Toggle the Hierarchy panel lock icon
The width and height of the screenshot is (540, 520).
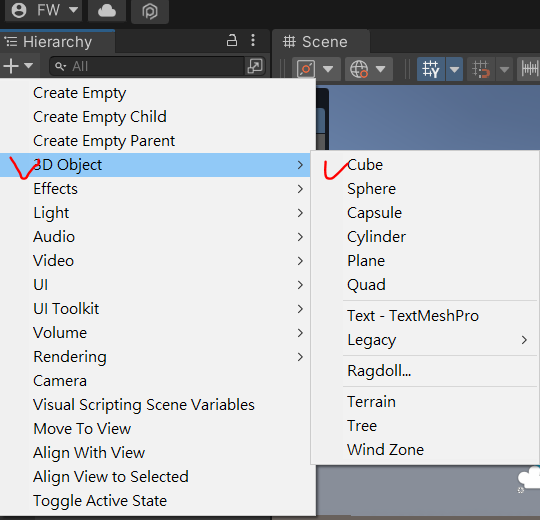(232, 40)
